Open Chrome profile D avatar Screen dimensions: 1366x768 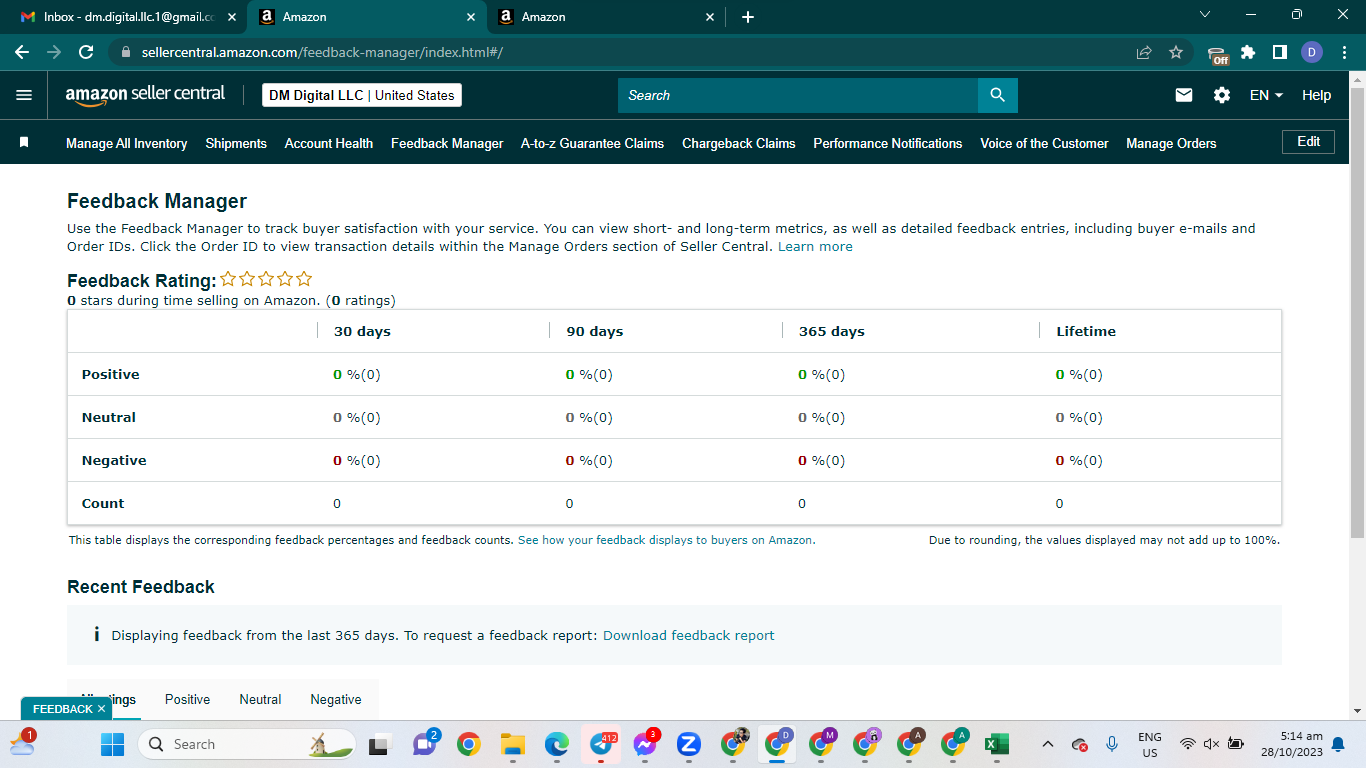(x=1312, y=52)
